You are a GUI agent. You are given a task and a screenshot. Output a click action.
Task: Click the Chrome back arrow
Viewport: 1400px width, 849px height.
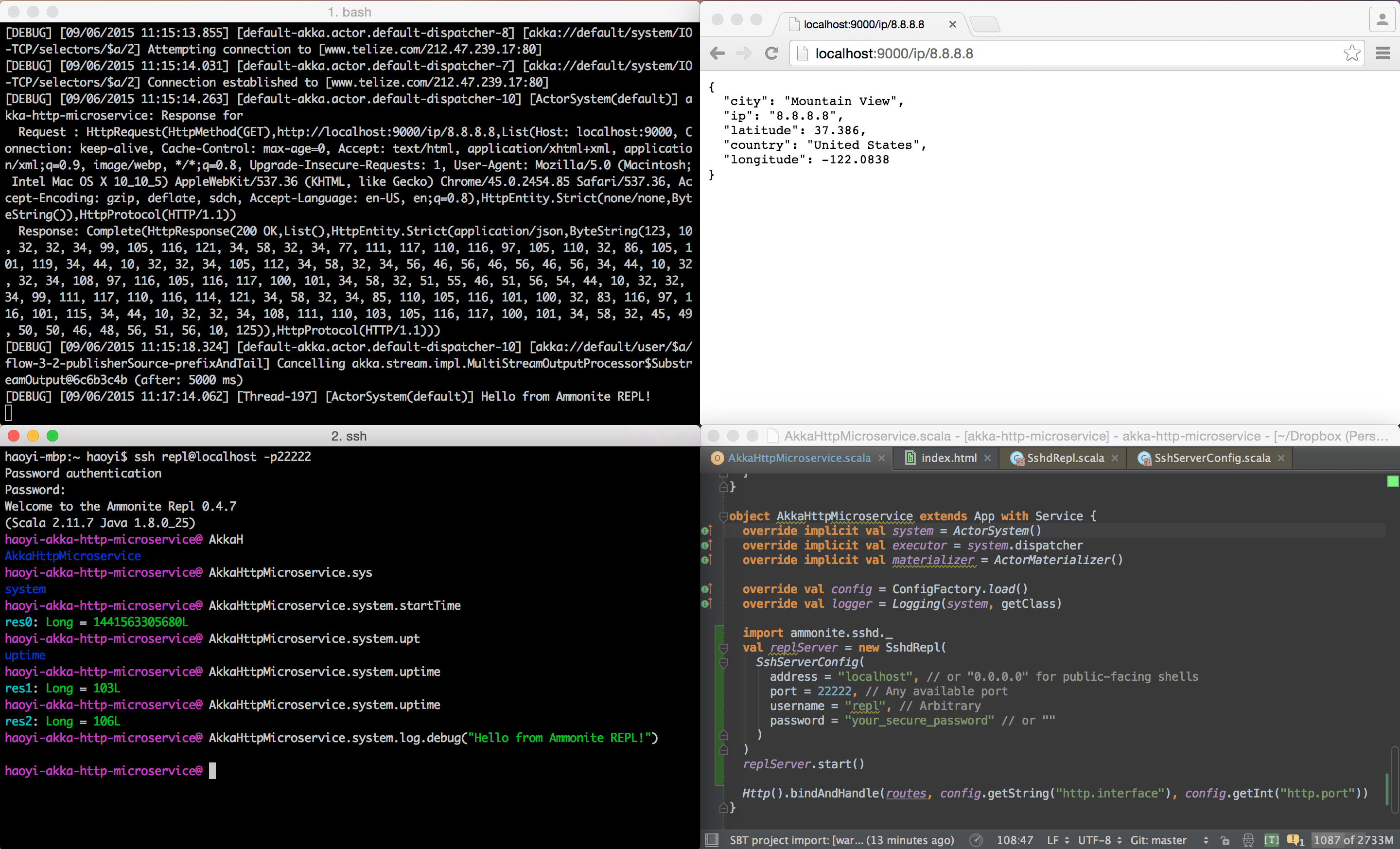click(717, 53)
